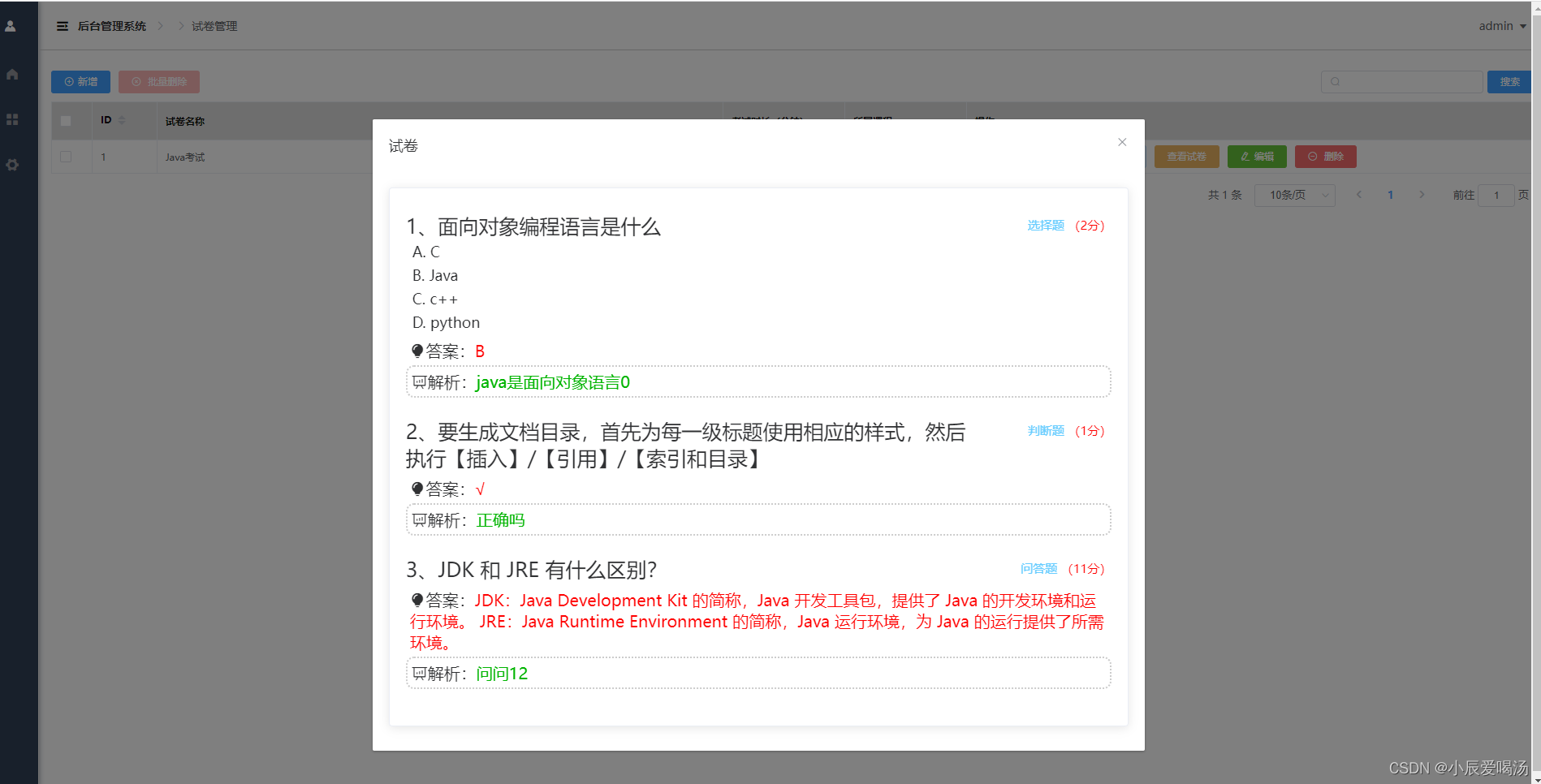The width and height of the screenshot is (1541, 784).
Task: Click the (2分) score label
Action: 1090,226
